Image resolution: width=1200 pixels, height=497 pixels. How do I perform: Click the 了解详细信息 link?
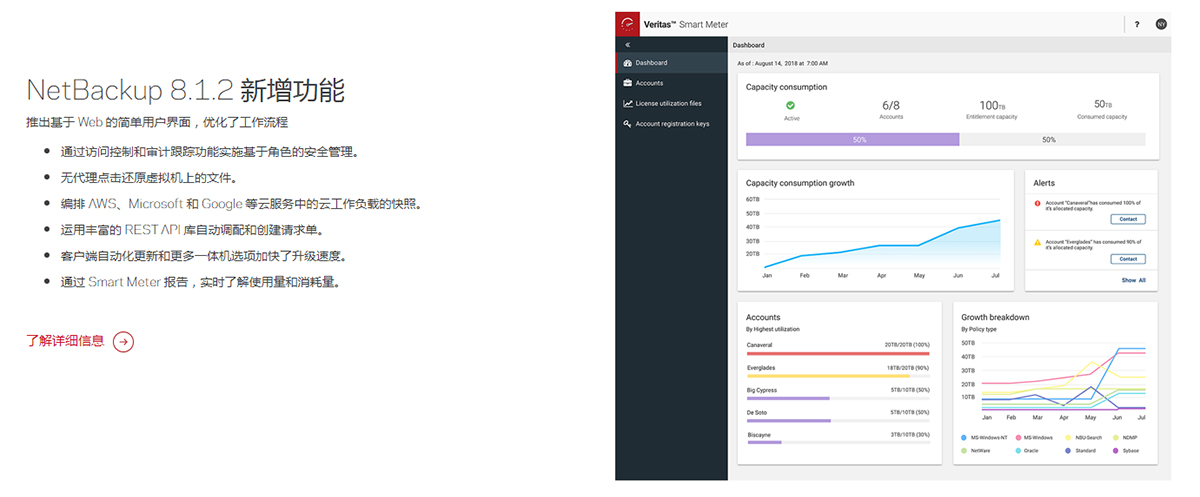[65, 341]
